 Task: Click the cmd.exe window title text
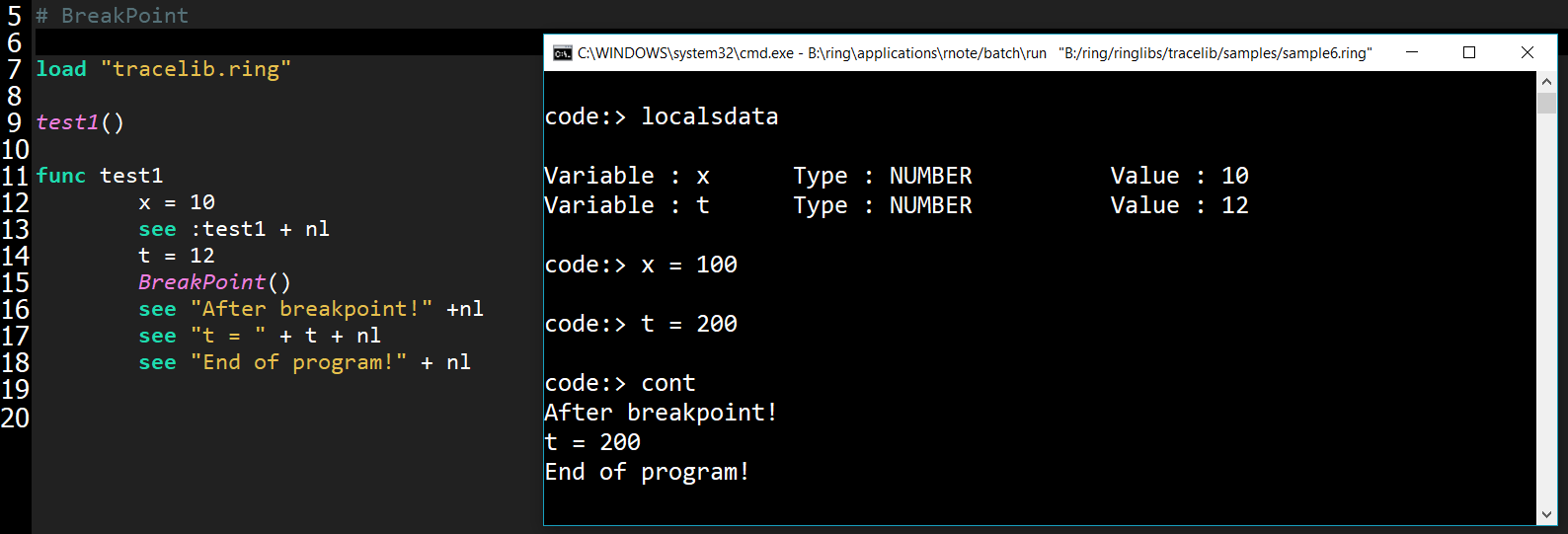click(974, 53)
